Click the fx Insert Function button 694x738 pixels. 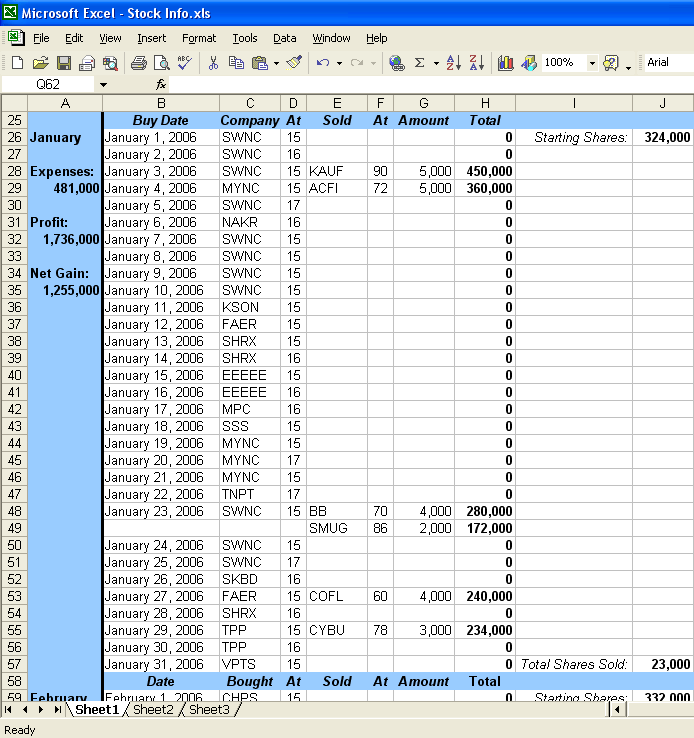160,84
